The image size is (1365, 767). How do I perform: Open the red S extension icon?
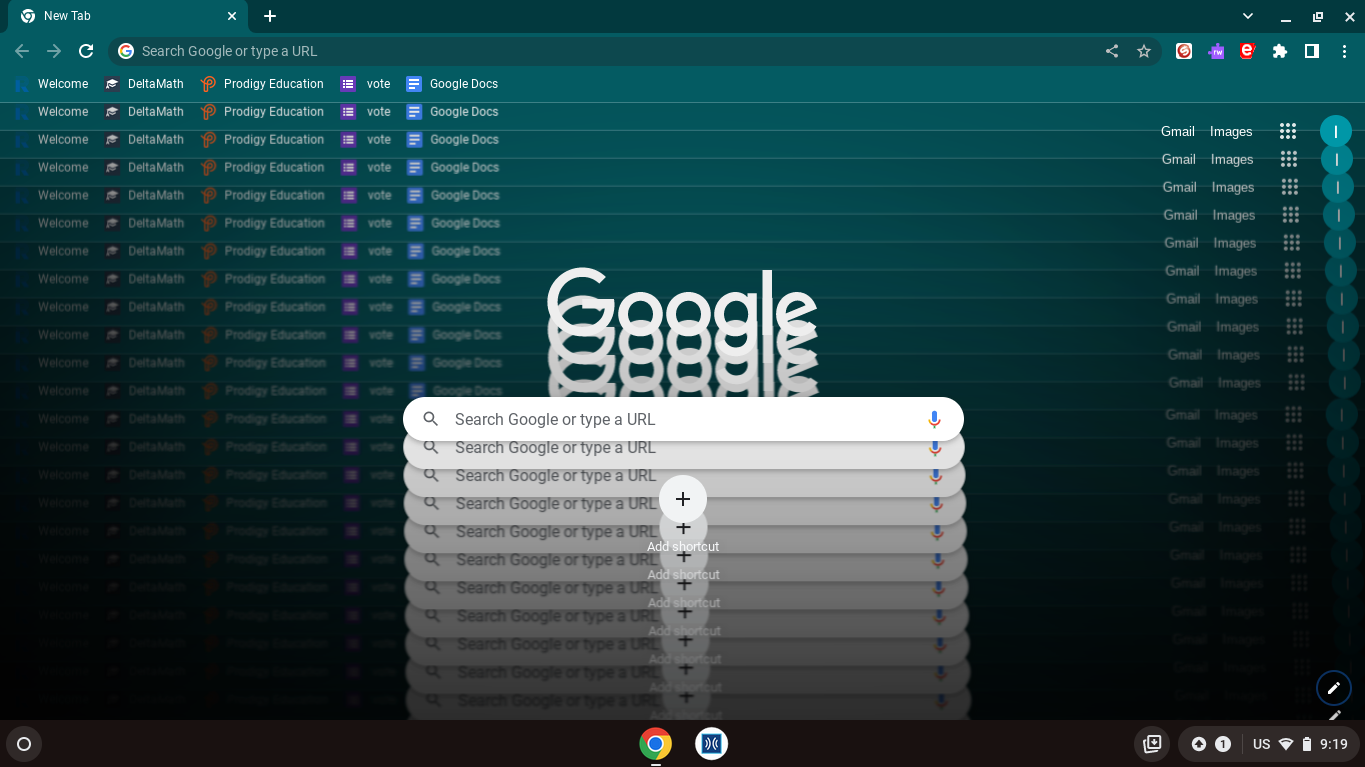pos(1184,51)
